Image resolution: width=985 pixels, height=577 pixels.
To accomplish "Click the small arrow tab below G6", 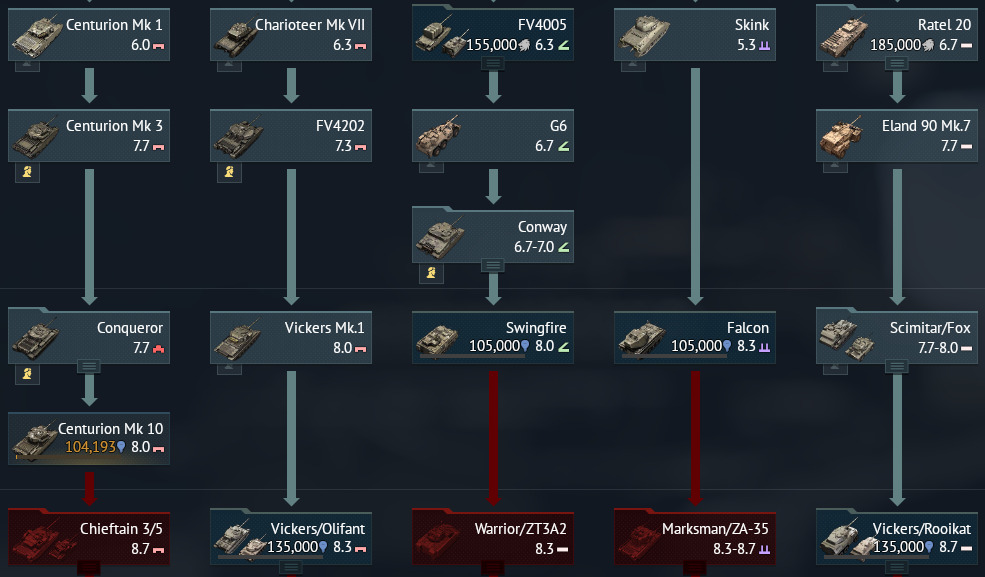I will 432,166.
